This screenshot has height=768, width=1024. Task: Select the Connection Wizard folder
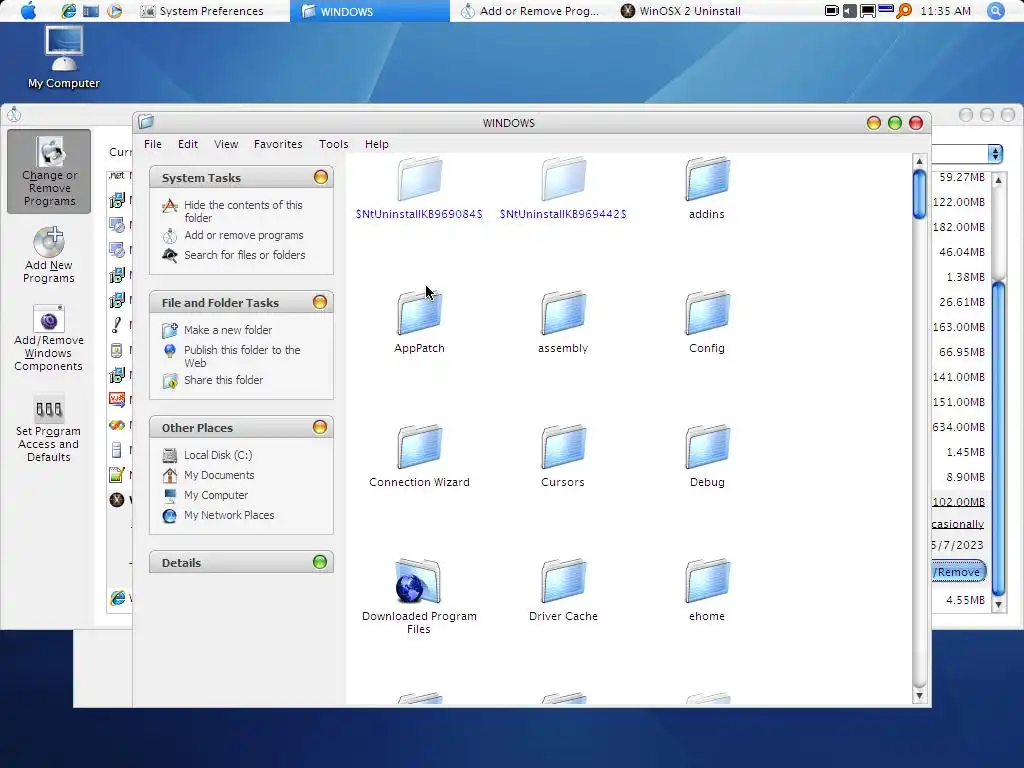(x=419, y=456)
